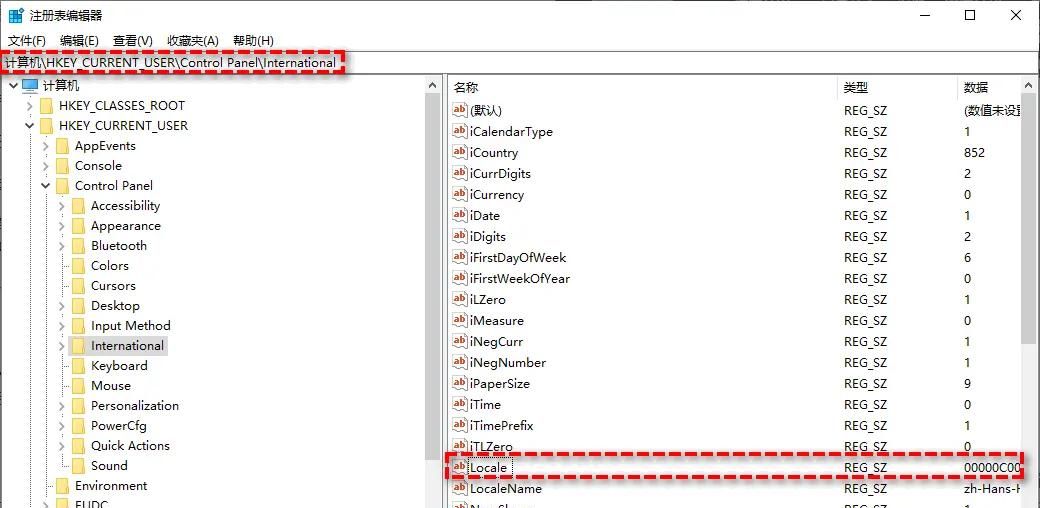The height and width of the screenshot is (508, 1040).
Task: Click the iFirstDayOfWeek value icon
Action: tap(460, 257)
